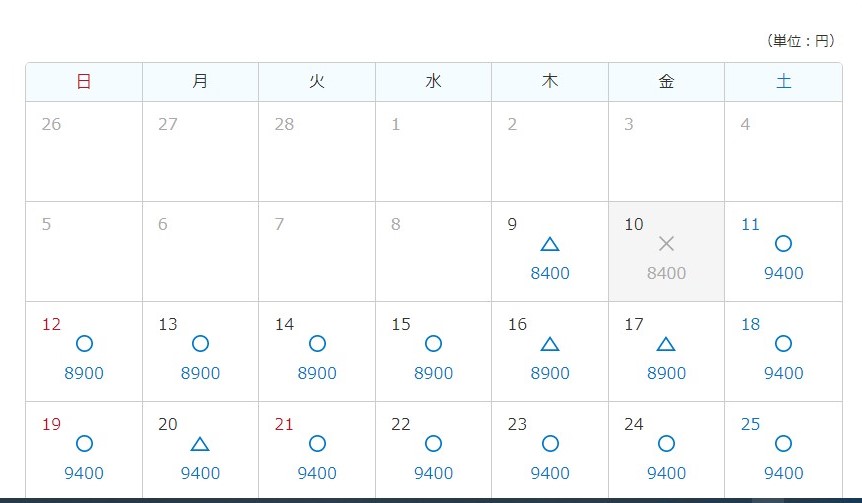Image resolution: width=862 pixels, height=503 pixels.
Task: Click the 9400 price on the 18th
Action: [x=783, y=373]
